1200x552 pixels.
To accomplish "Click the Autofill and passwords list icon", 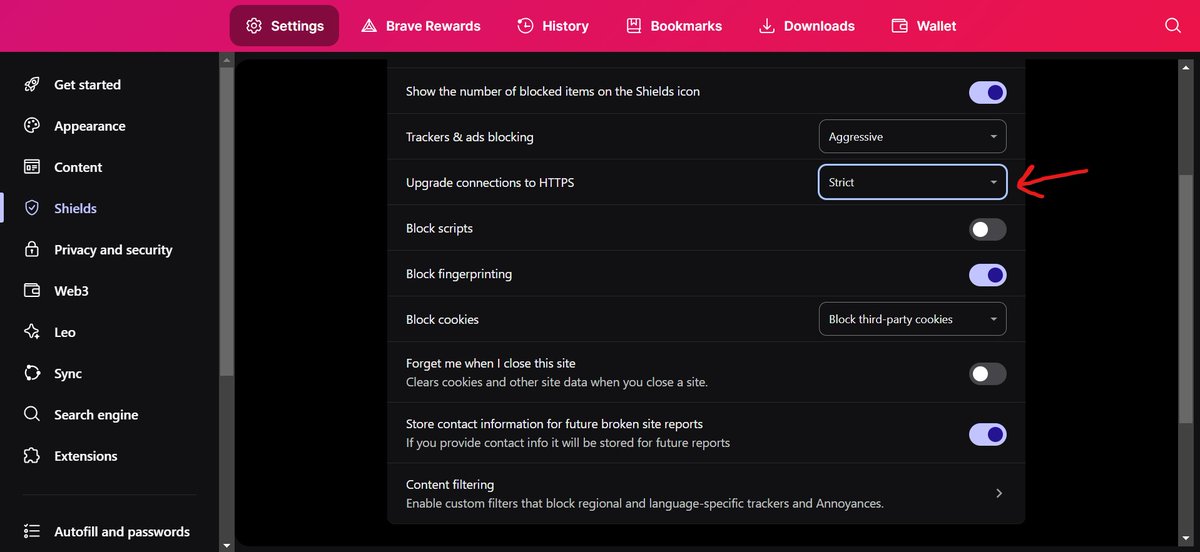I will [32, 532].
